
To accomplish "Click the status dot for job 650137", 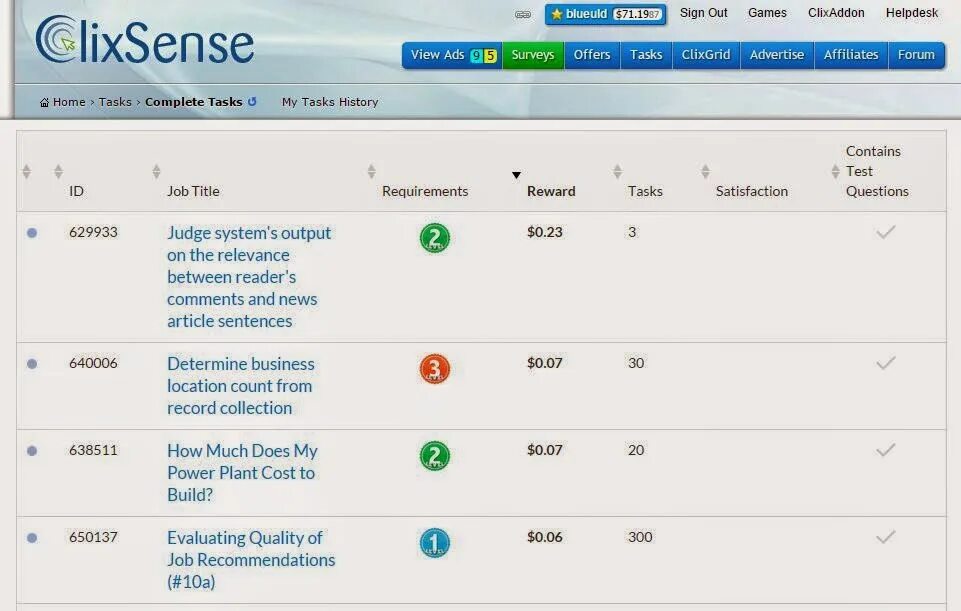I will [32, 538].
